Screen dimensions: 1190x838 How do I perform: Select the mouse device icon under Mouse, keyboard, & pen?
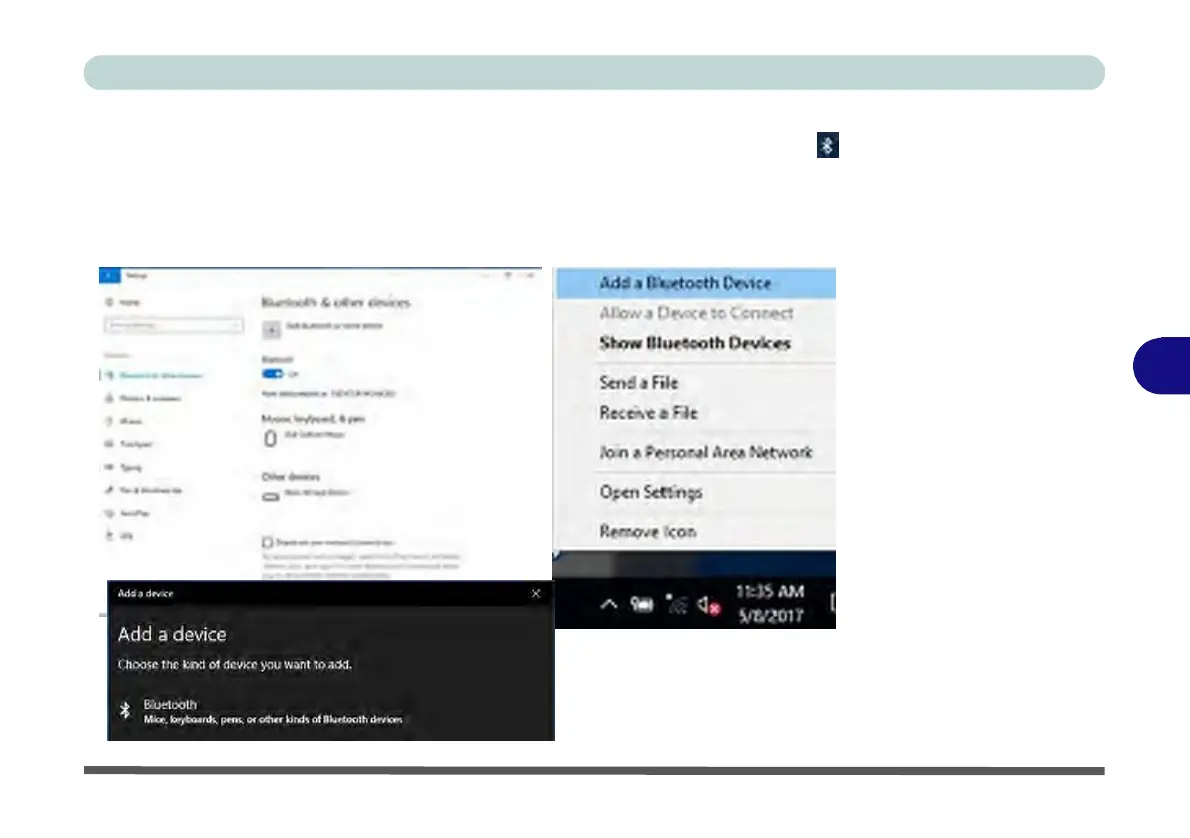270,438
